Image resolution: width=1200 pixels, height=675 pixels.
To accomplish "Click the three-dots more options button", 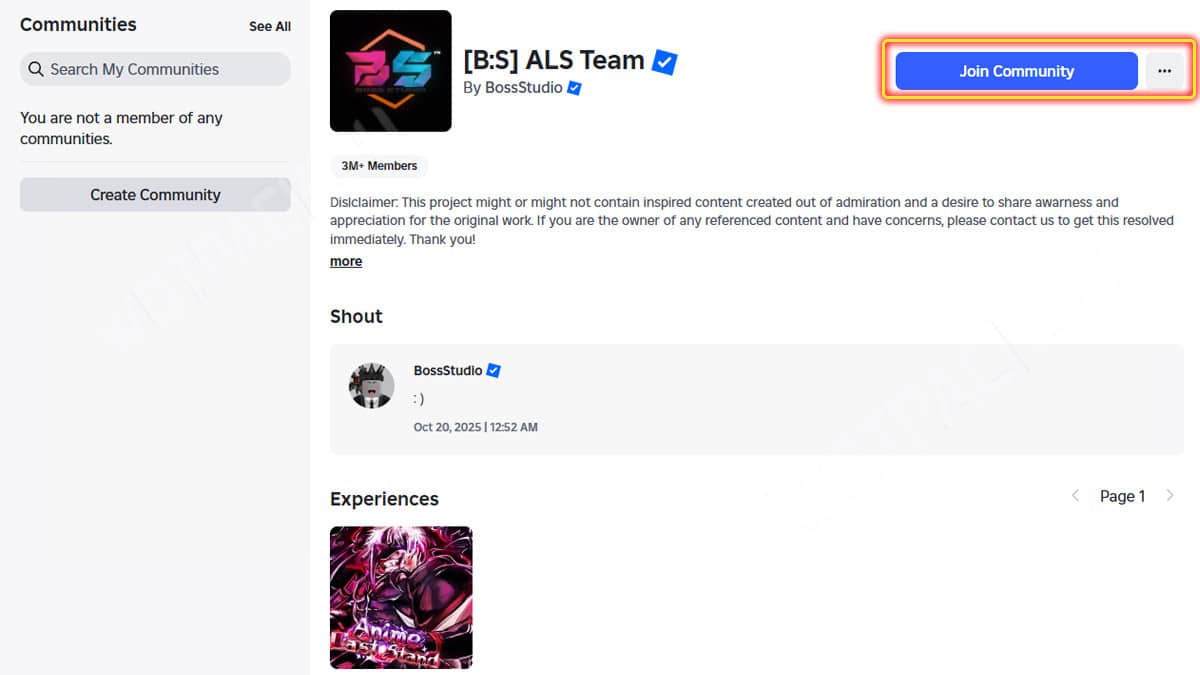I will (1164, 71).
